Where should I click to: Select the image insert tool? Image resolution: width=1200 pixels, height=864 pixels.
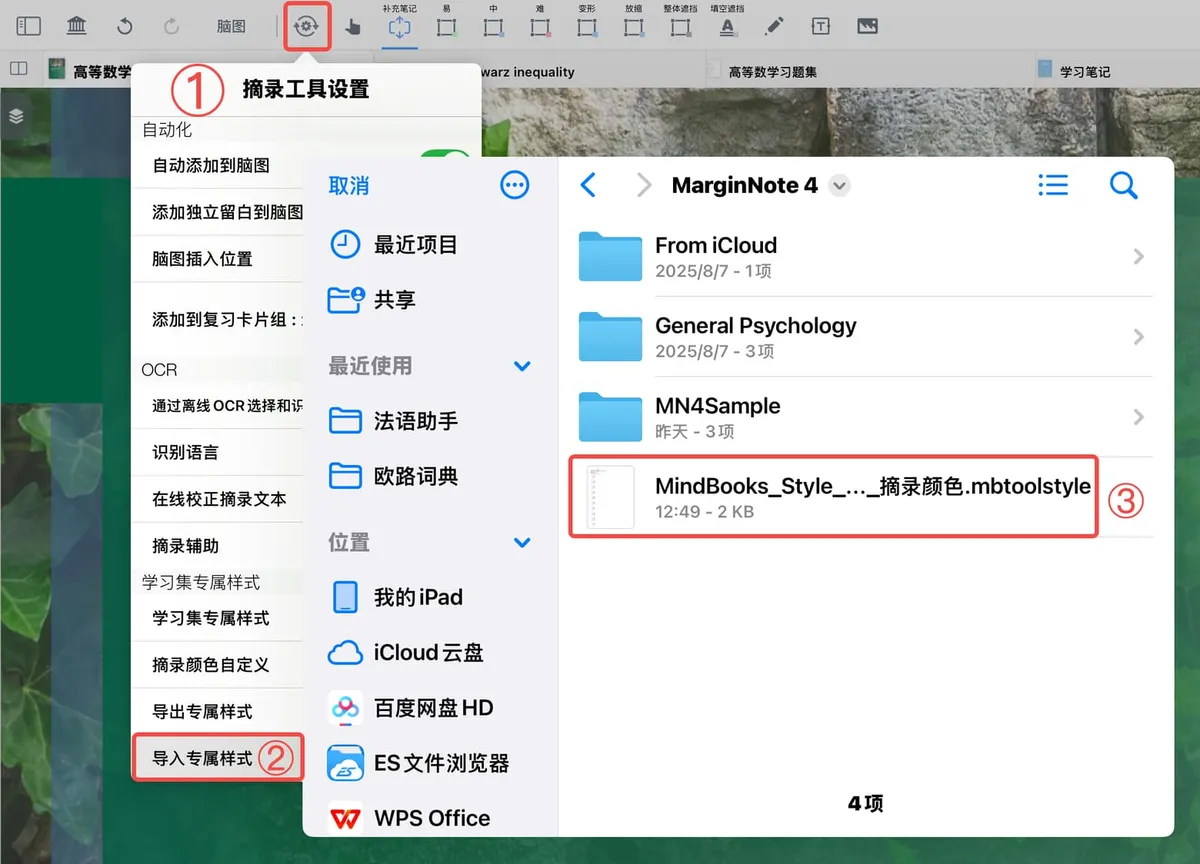[x=867, y=27]
